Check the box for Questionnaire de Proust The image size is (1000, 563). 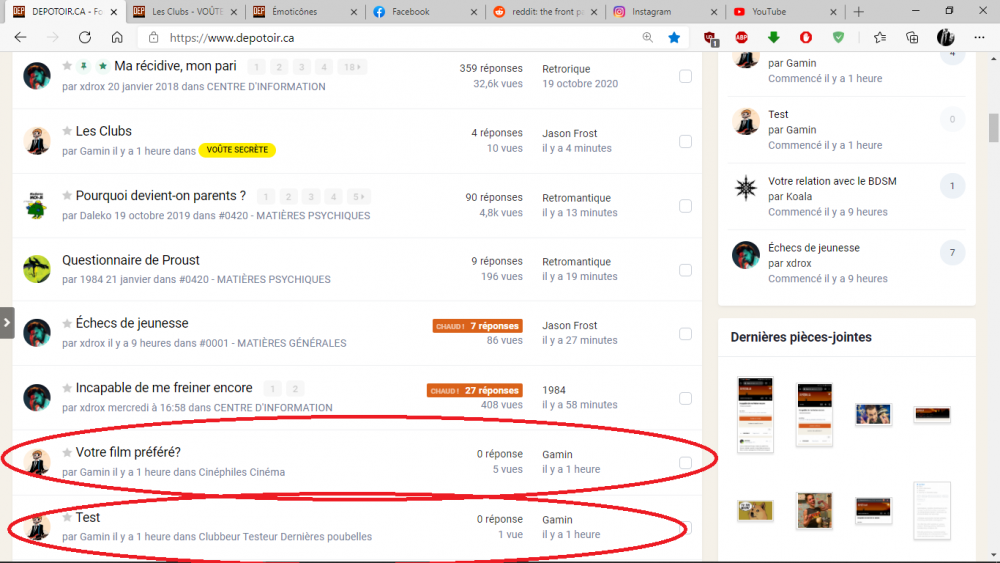click(x=685, y=270)
